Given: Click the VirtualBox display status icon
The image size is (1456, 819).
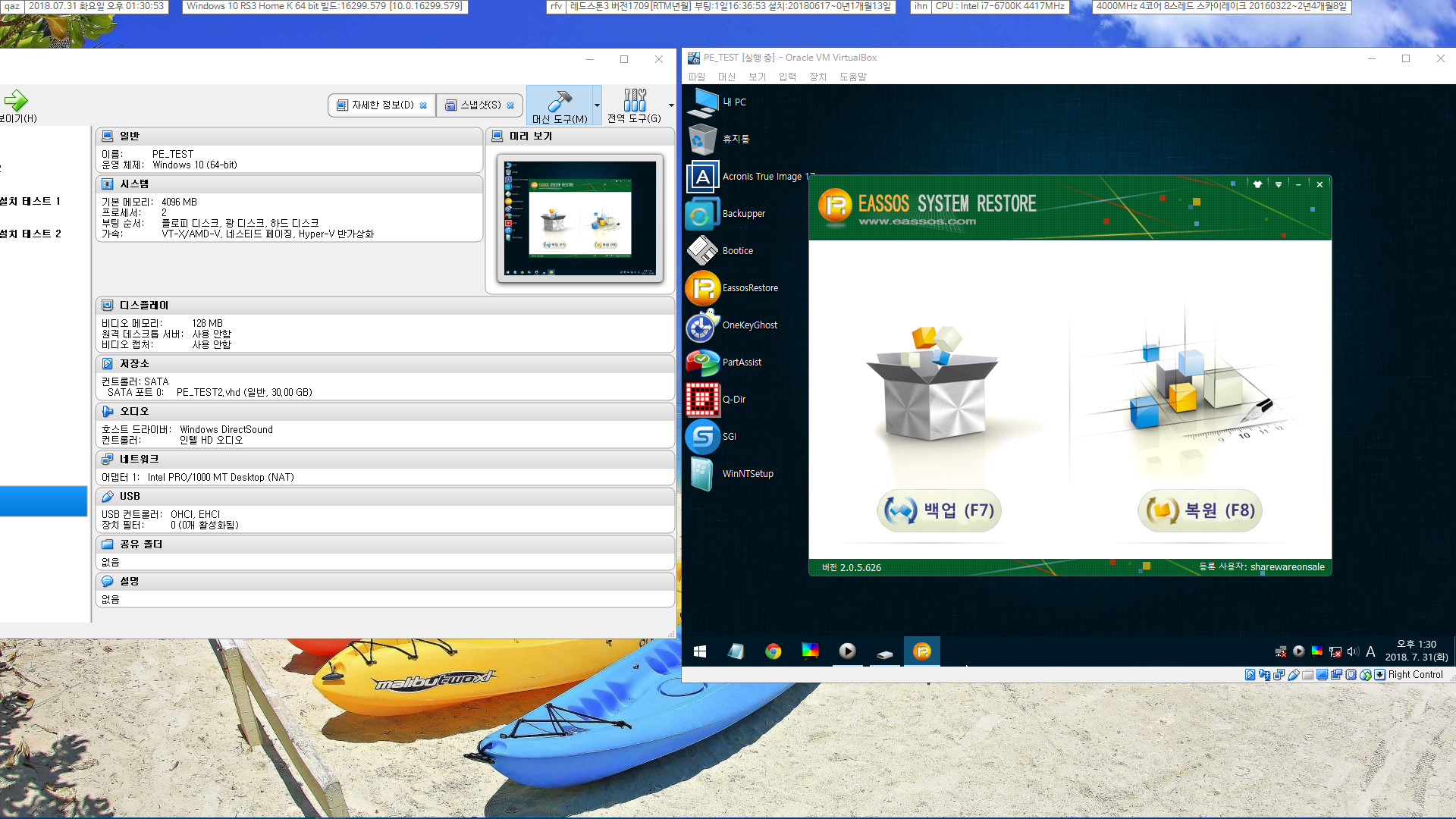Looking at the screenshot, I should [1322, 675].
